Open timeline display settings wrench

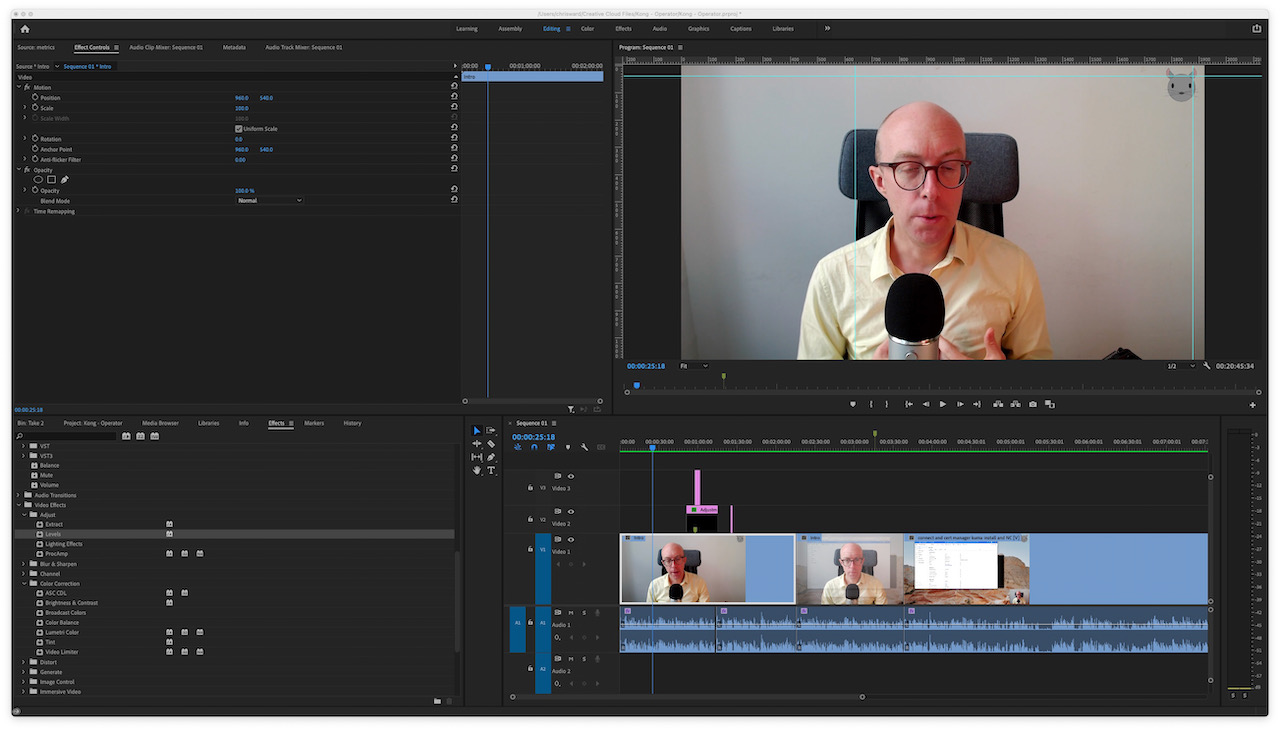(x=584, y=447)
